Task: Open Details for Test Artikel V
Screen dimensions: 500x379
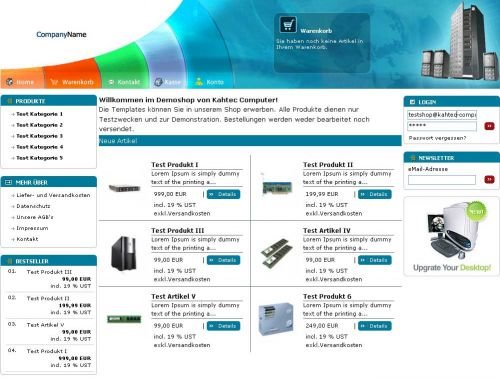Action: 223,326
